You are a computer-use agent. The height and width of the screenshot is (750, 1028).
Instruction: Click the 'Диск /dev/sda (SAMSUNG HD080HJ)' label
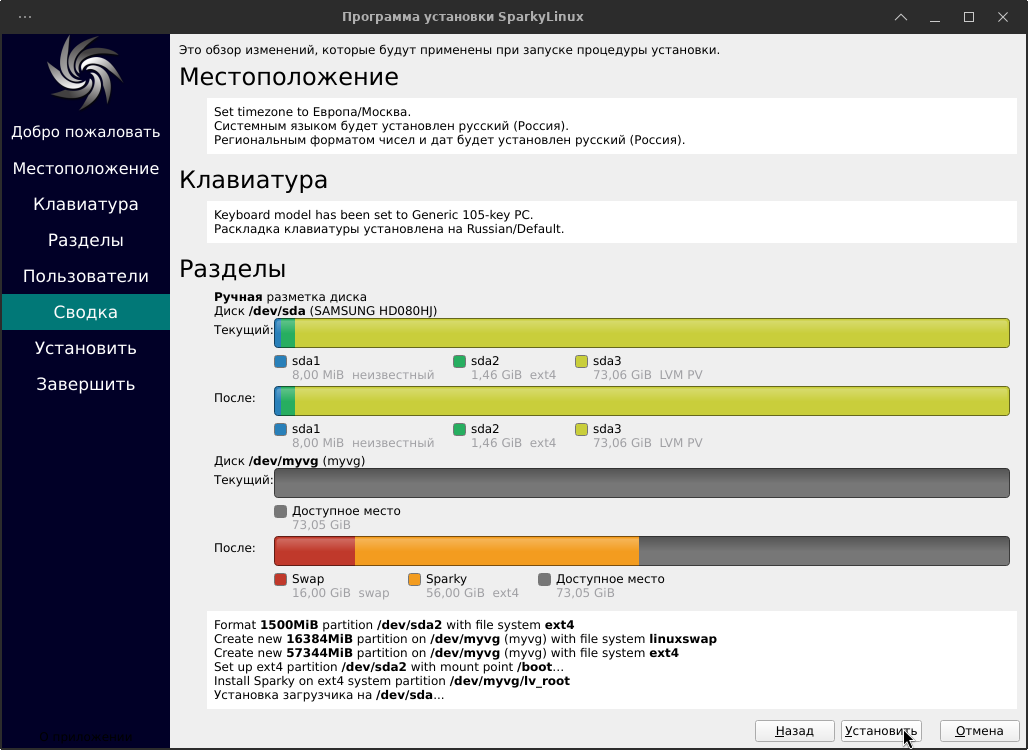pos(325,311)
